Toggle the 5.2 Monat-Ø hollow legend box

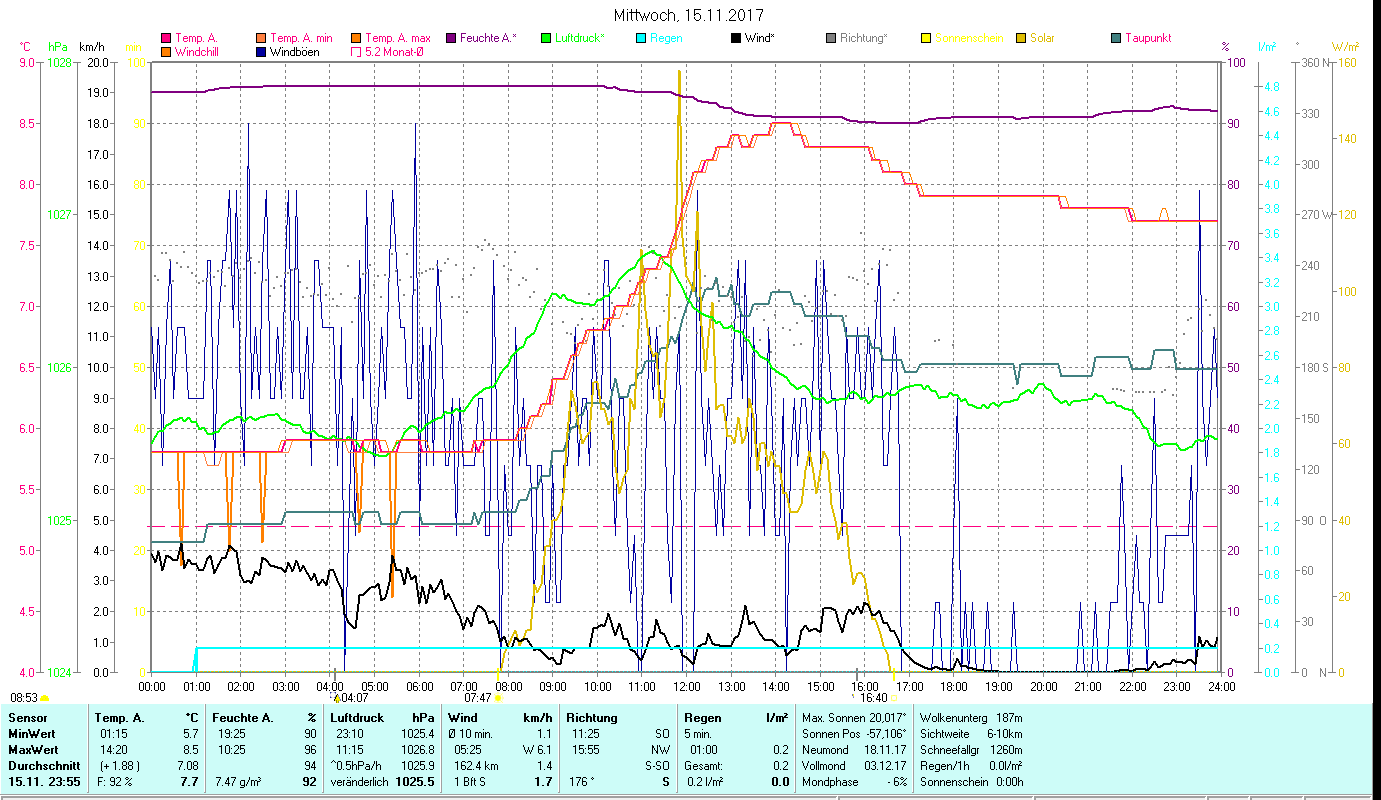click(356, 51)
